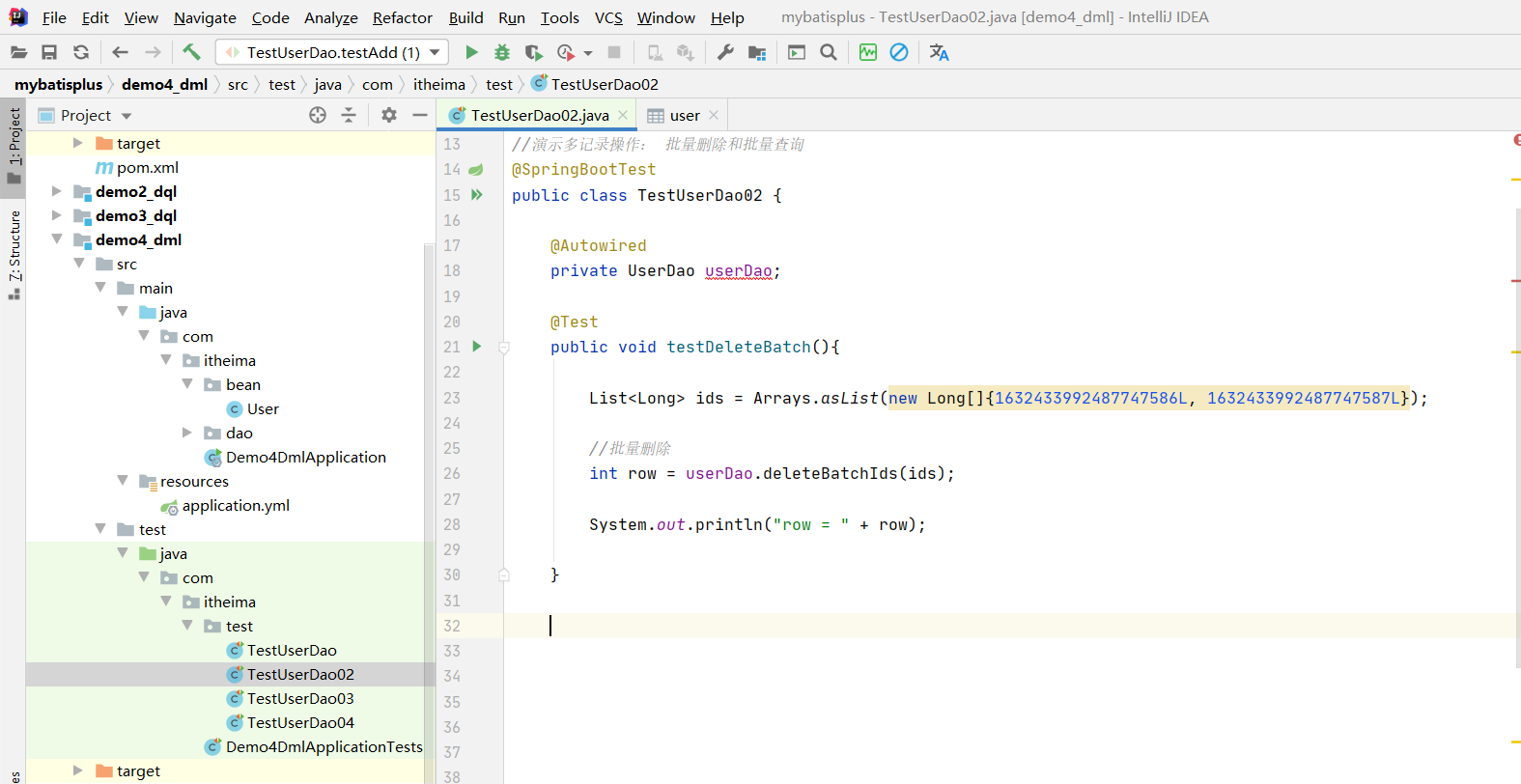Fold testDeleteBatch method at line 21

pos(504,348)
